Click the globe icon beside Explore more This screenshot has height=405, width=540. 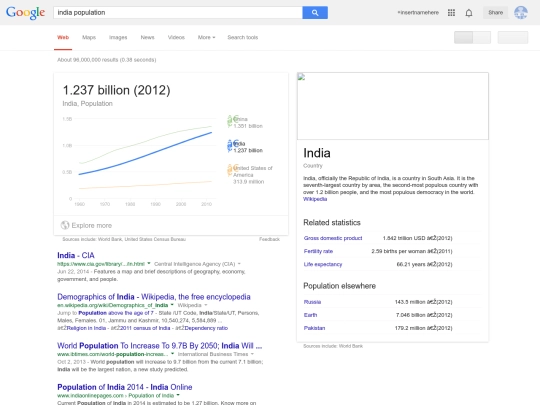pyautogui.click(x=65, y=225)
